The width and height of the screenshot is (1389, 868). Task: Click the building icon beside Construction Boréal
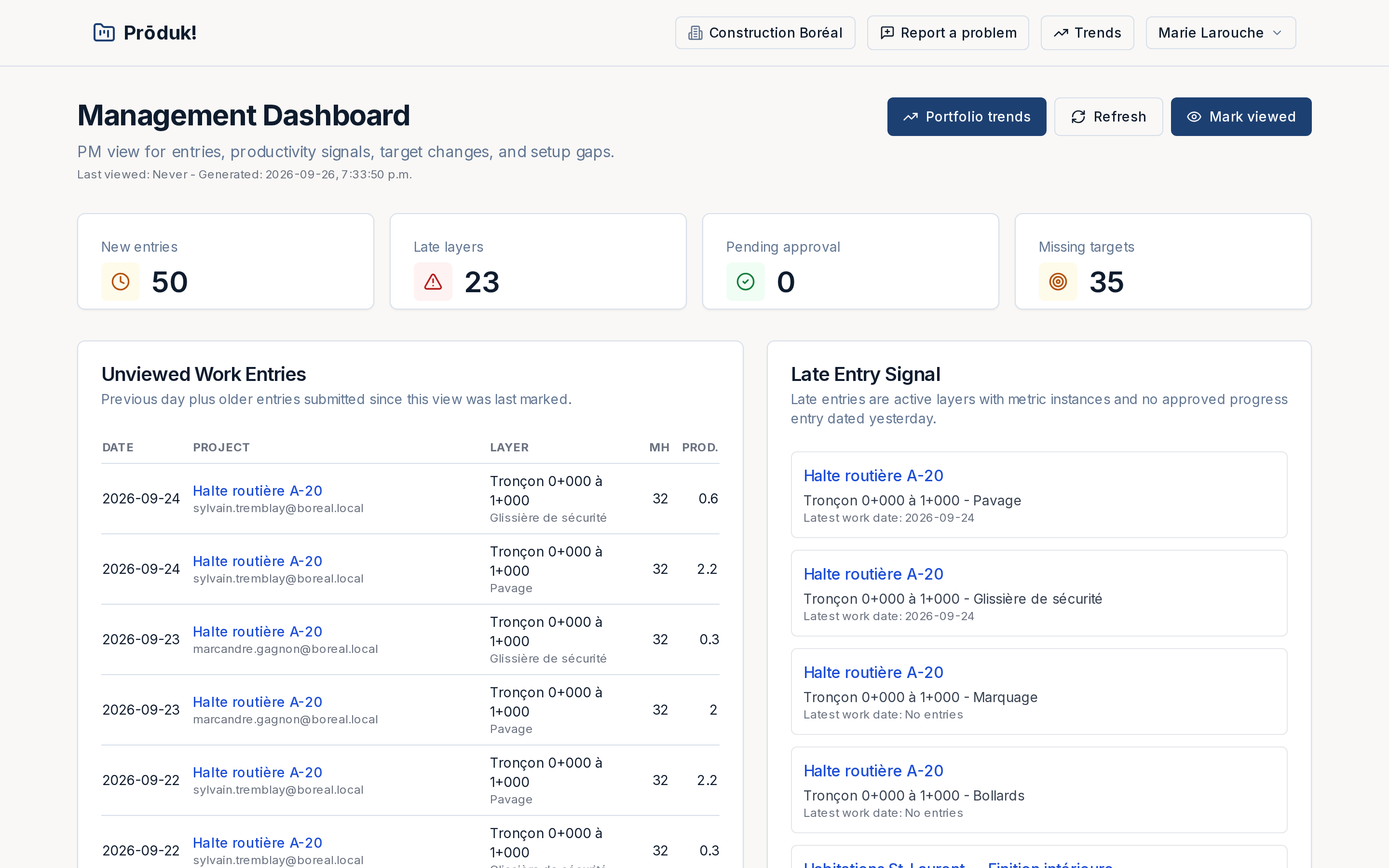695,33
